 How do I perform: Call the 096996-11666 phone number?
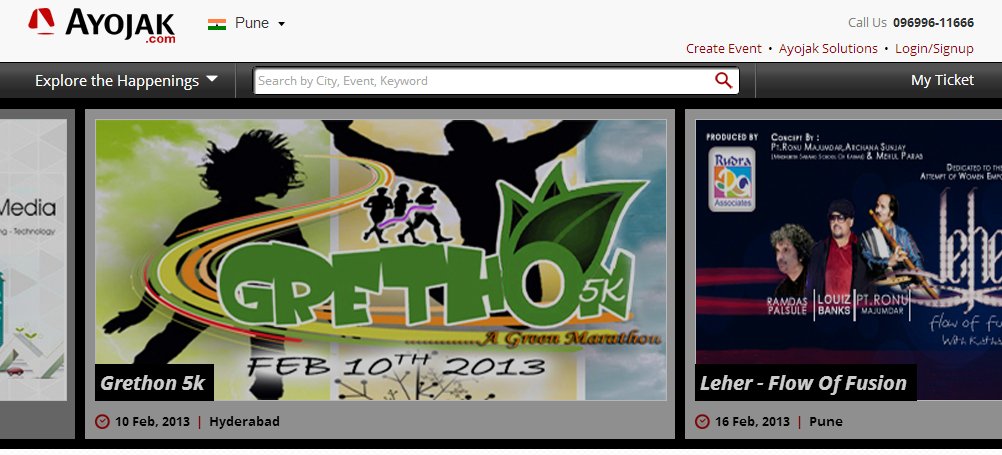click(x=934, y=23)
